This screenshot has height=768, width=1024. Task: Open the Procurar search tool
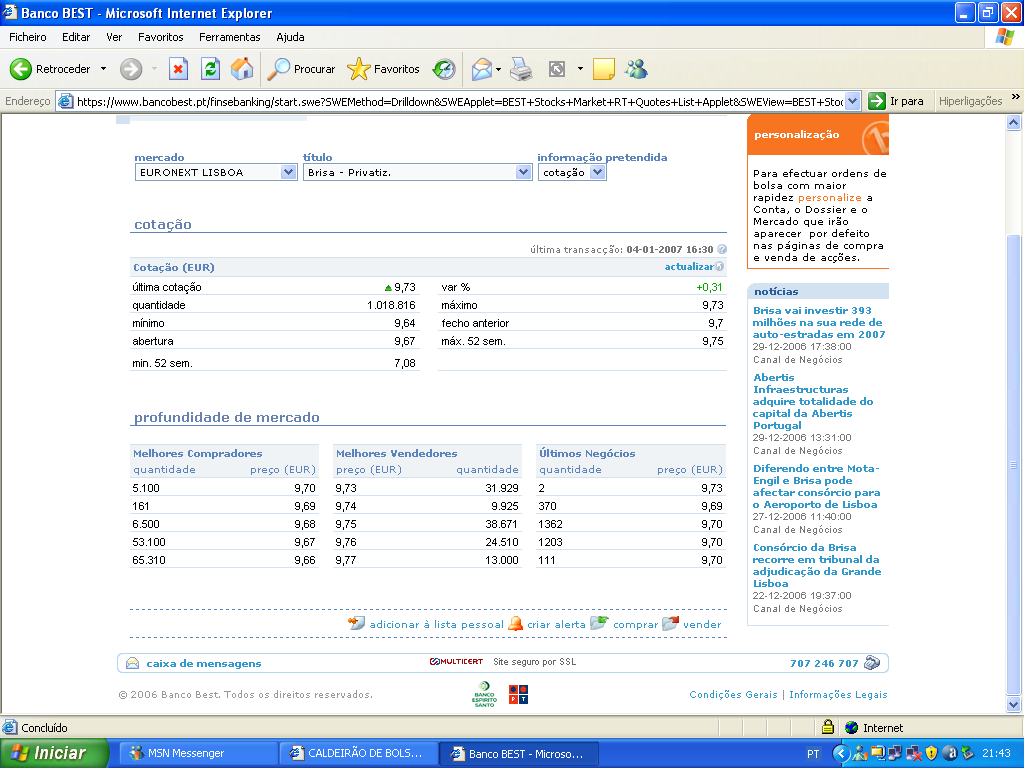tap(302, 69)
